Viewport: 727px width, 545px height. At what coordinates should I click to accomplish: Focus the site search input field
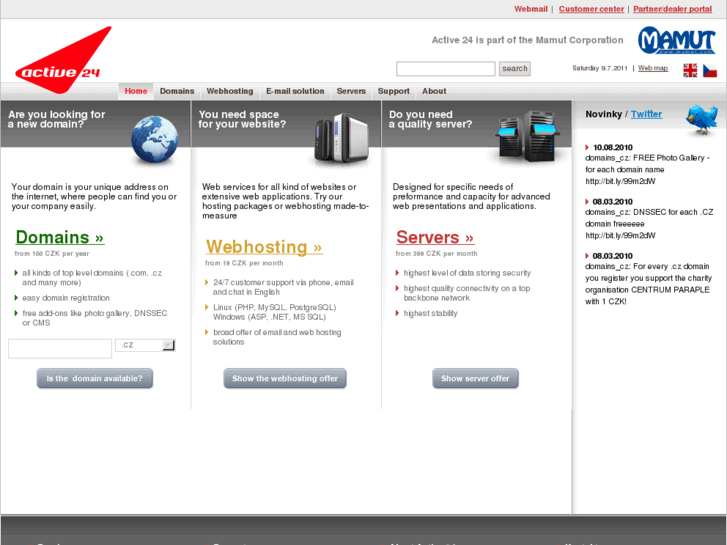[446, 69]
